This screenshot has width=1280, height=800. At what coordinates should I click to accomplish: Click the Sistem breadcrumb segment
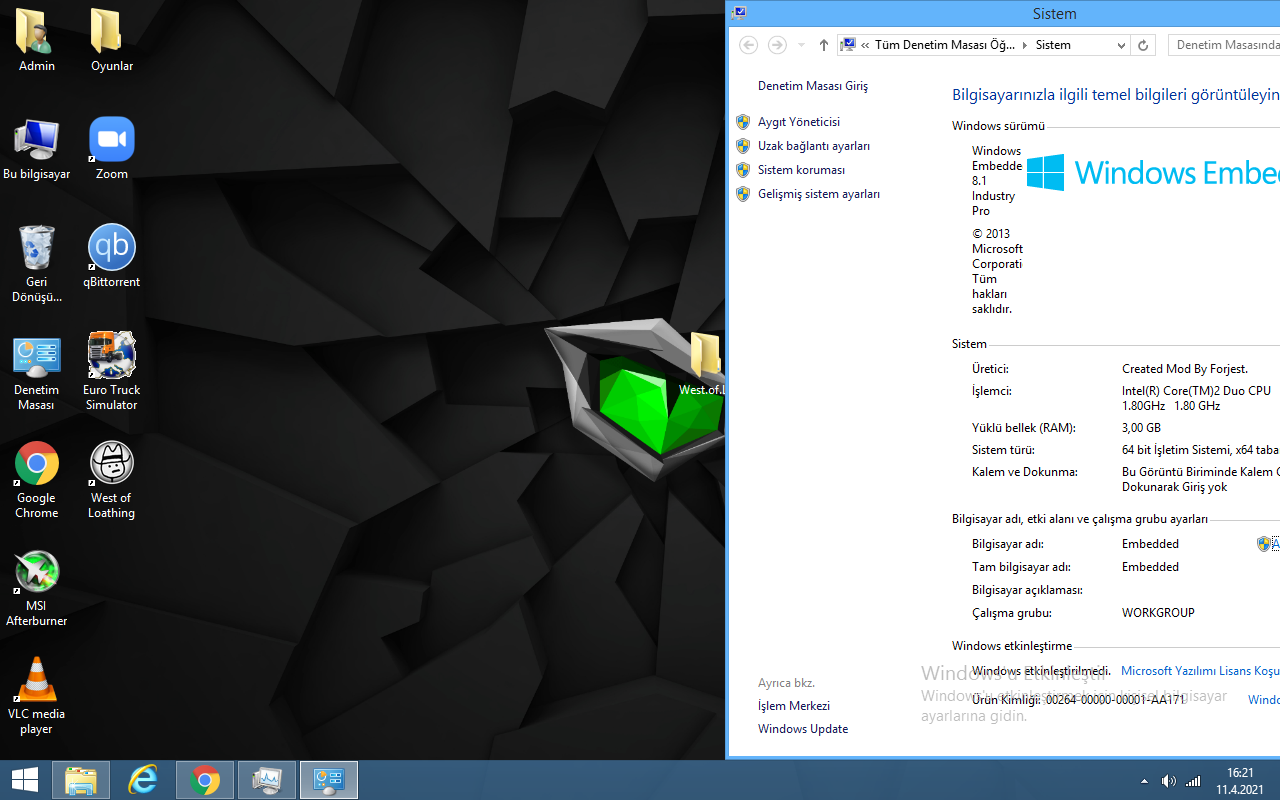(1053, 45)
